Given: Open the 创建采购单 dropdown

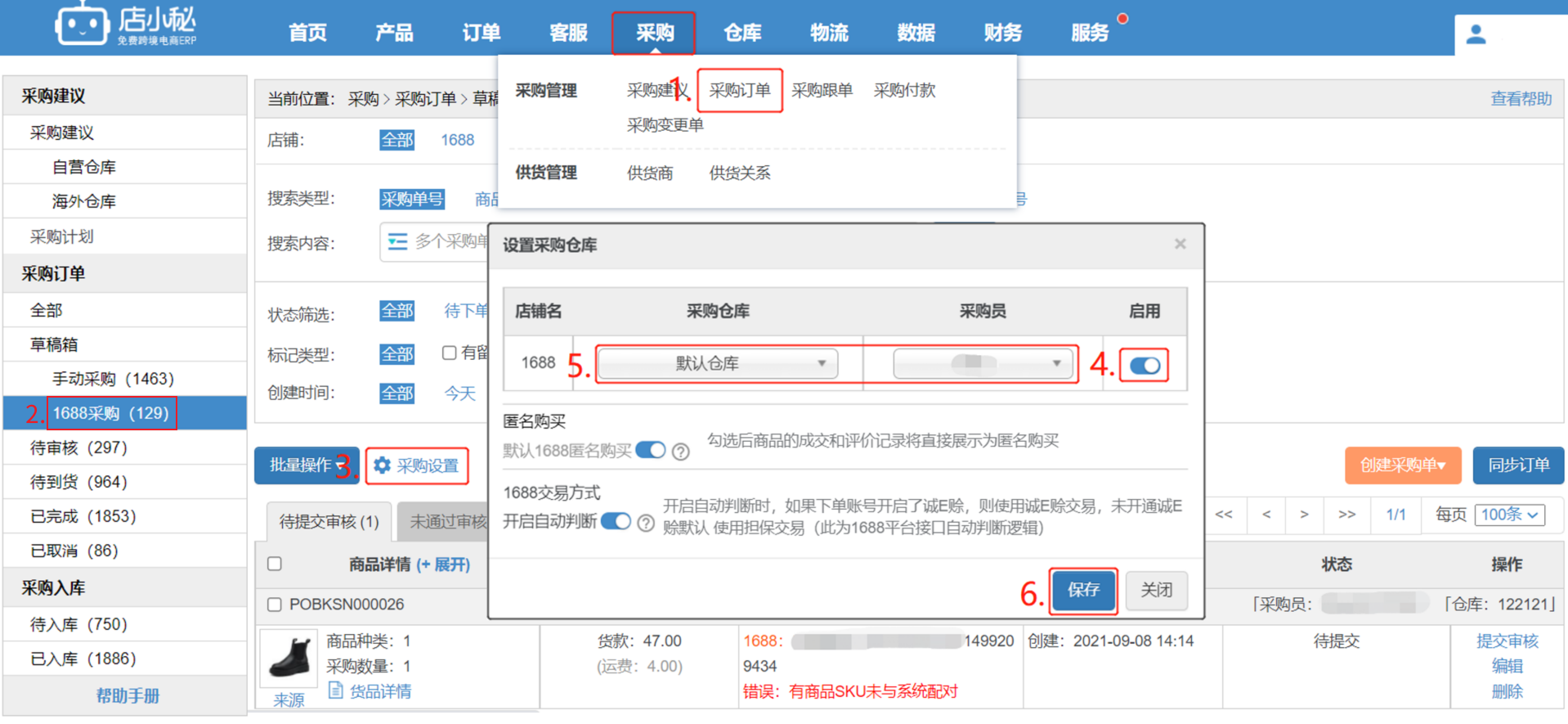Looking at the screenshot, I should click(x=1403, y=465).
